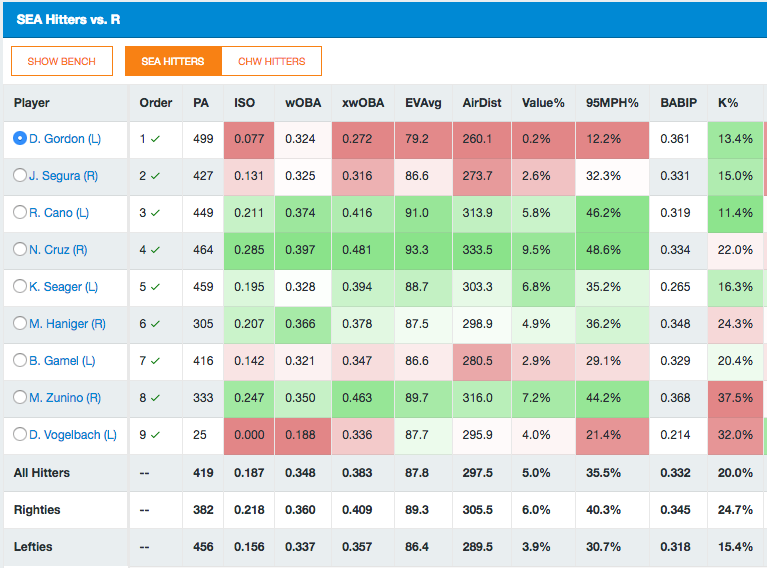Open B. Gamel (L) player link
The height and width of the screenshot is (568, 767).
(62, 361)
